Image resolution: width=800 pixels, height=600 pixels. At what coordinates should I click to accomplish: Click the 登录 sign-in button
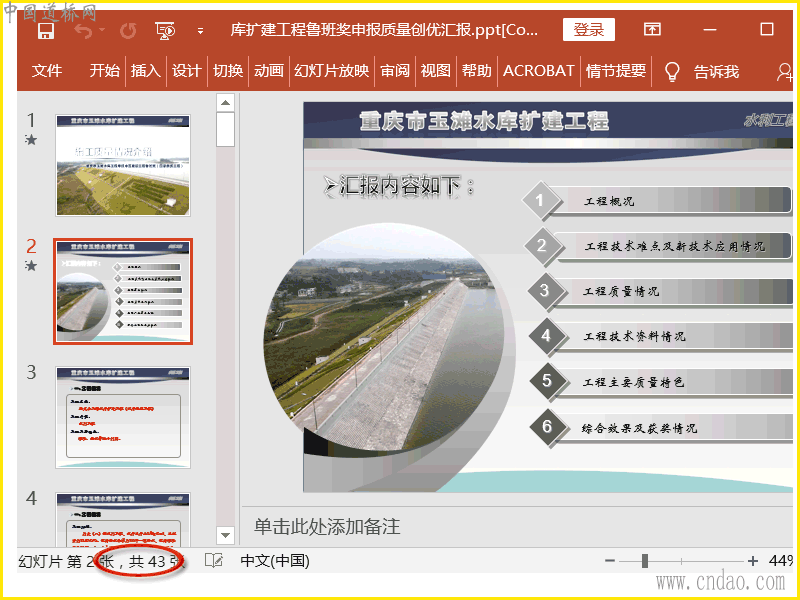589,30
